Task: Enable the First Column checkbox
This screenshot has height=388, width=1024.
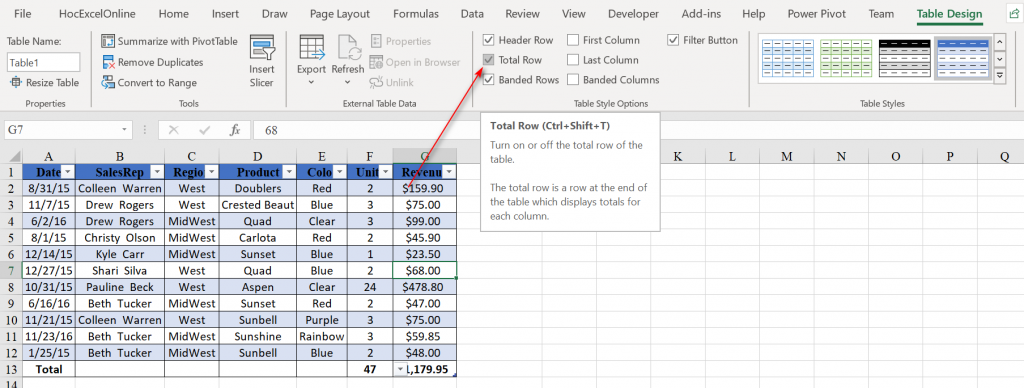Action: click(573, 40)
